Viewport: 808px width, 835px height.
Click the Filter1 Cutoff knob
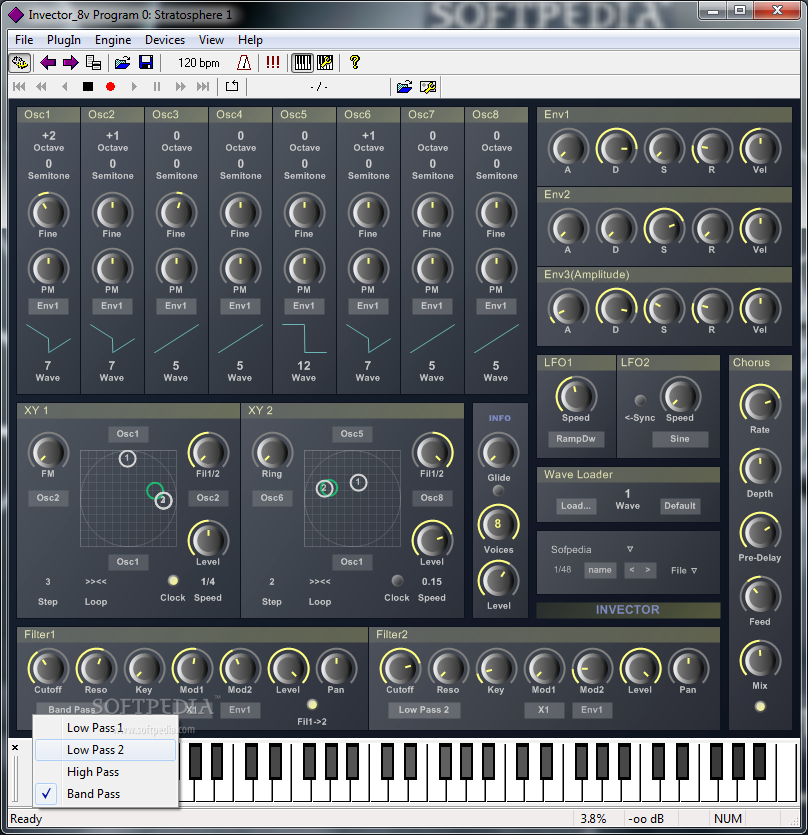pos(47,667)
